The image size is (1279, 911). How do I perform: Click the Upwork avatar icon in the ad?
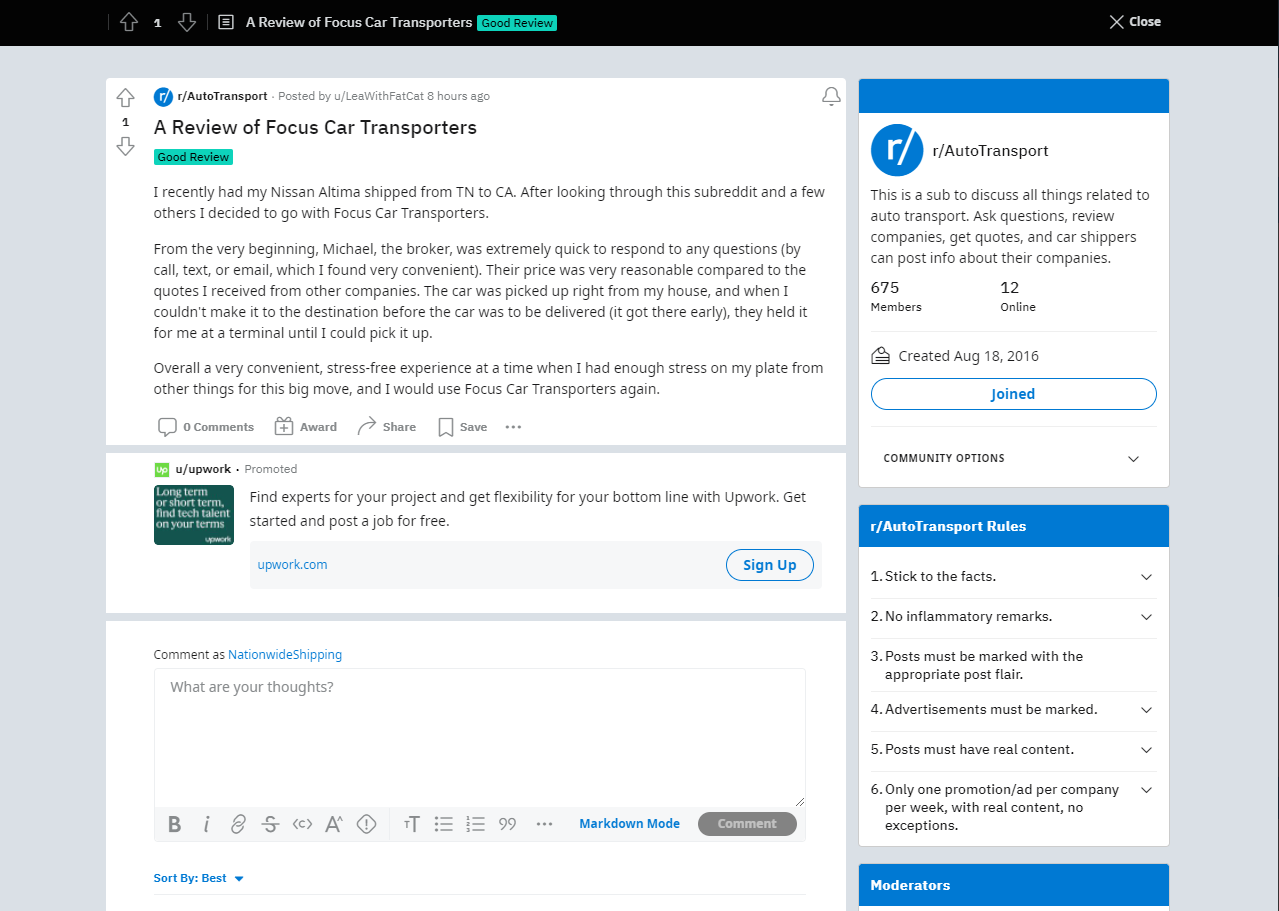point(162,469)
